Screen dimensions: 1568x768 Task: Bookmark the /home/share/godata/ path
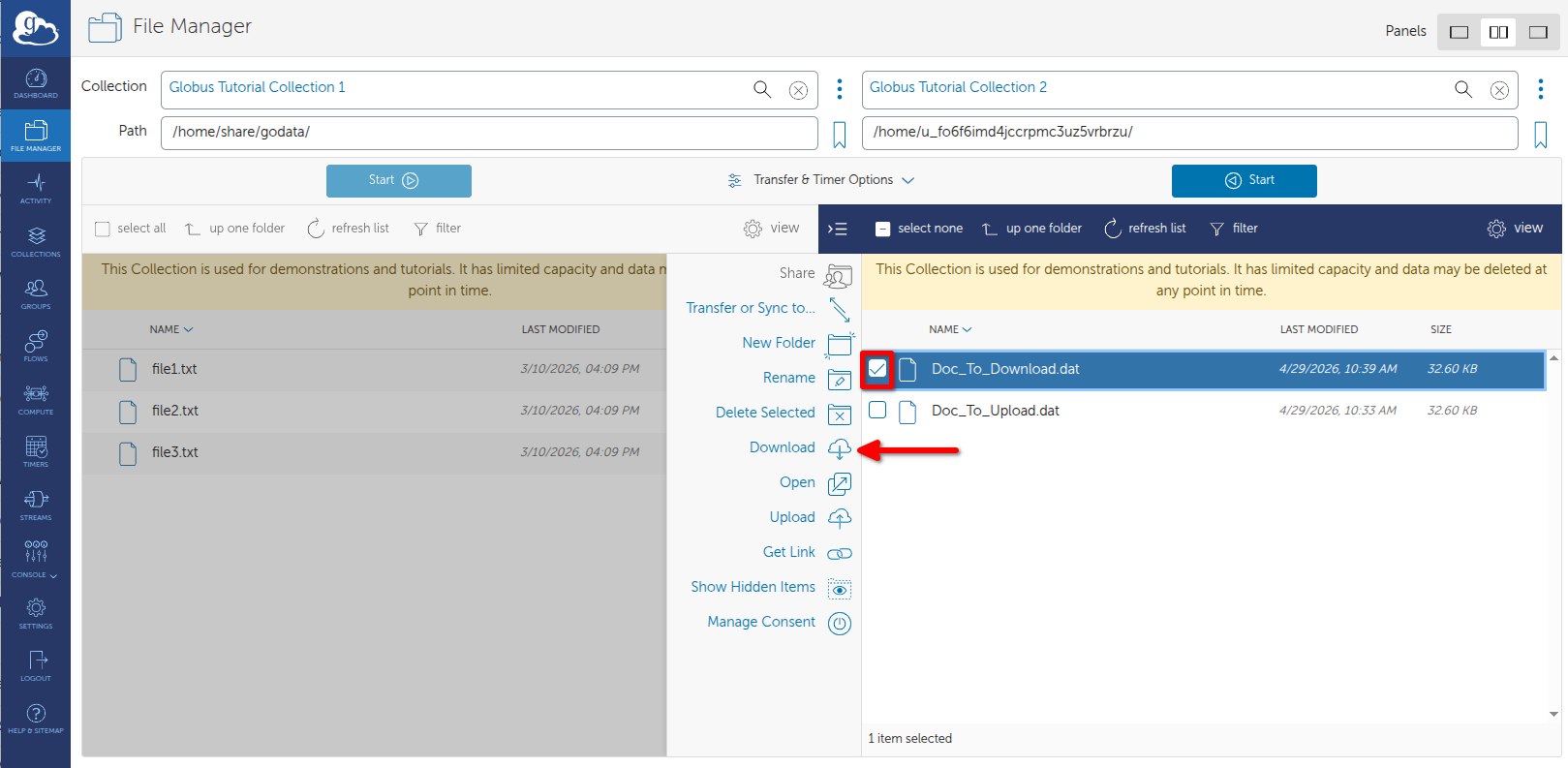tap(840, 135)
